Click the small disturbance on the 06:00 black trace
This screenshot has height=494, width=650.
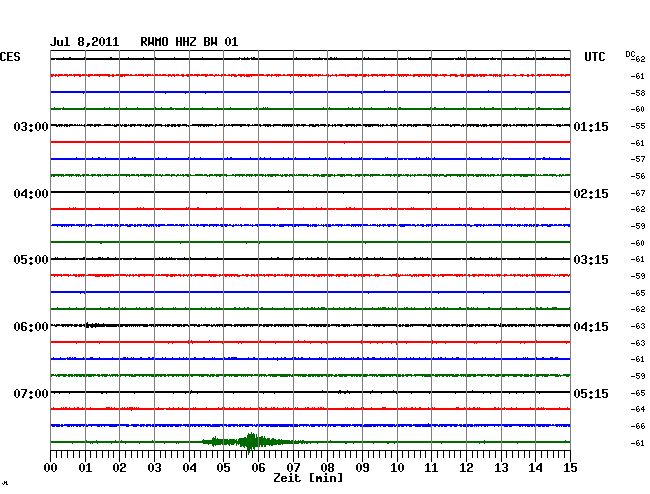point(96,325)
